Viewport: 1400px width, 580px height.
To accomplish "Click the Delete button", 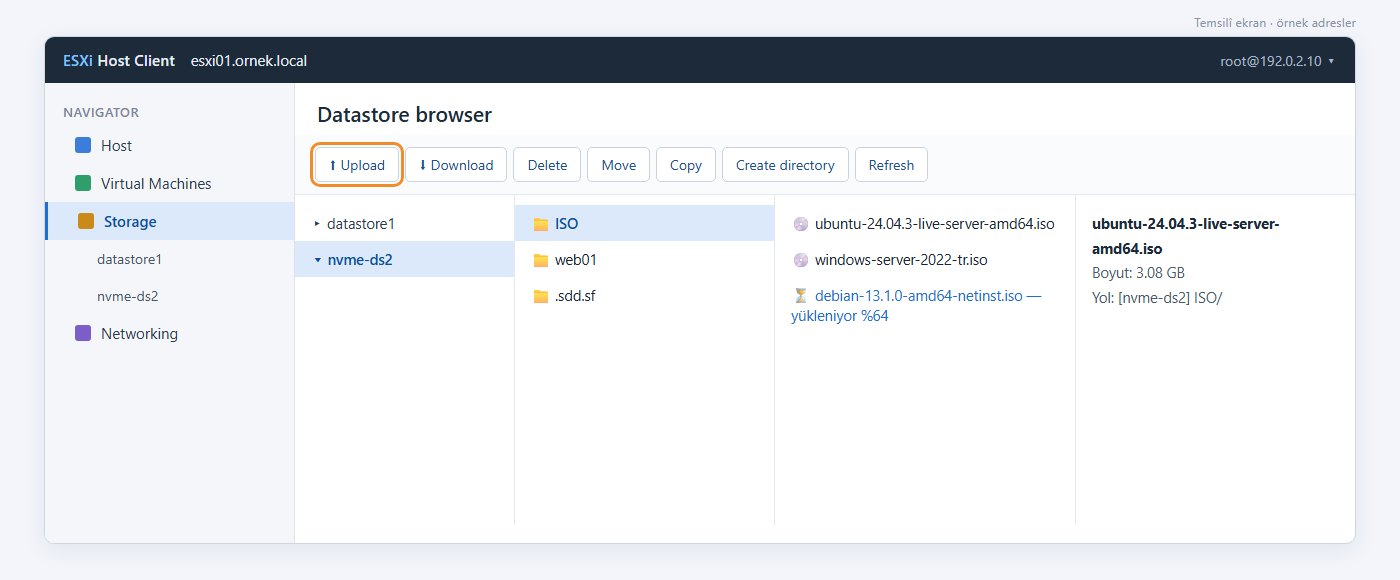I will pos(547,165).
